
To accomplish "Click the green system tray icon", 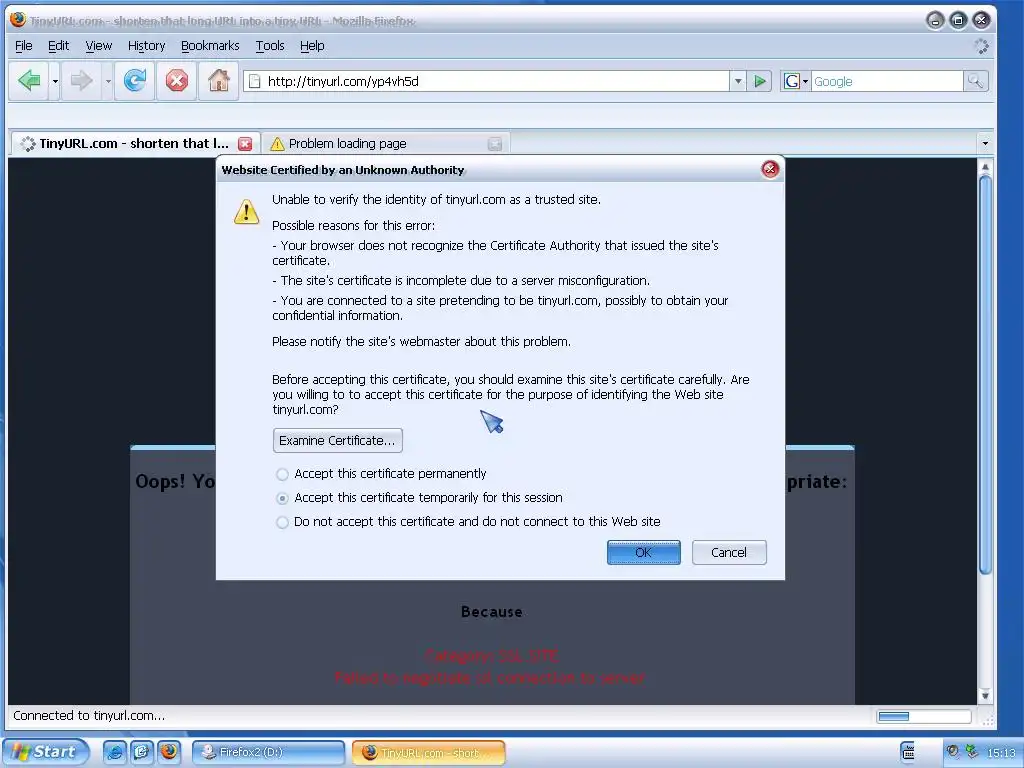I will pos(972,752).
